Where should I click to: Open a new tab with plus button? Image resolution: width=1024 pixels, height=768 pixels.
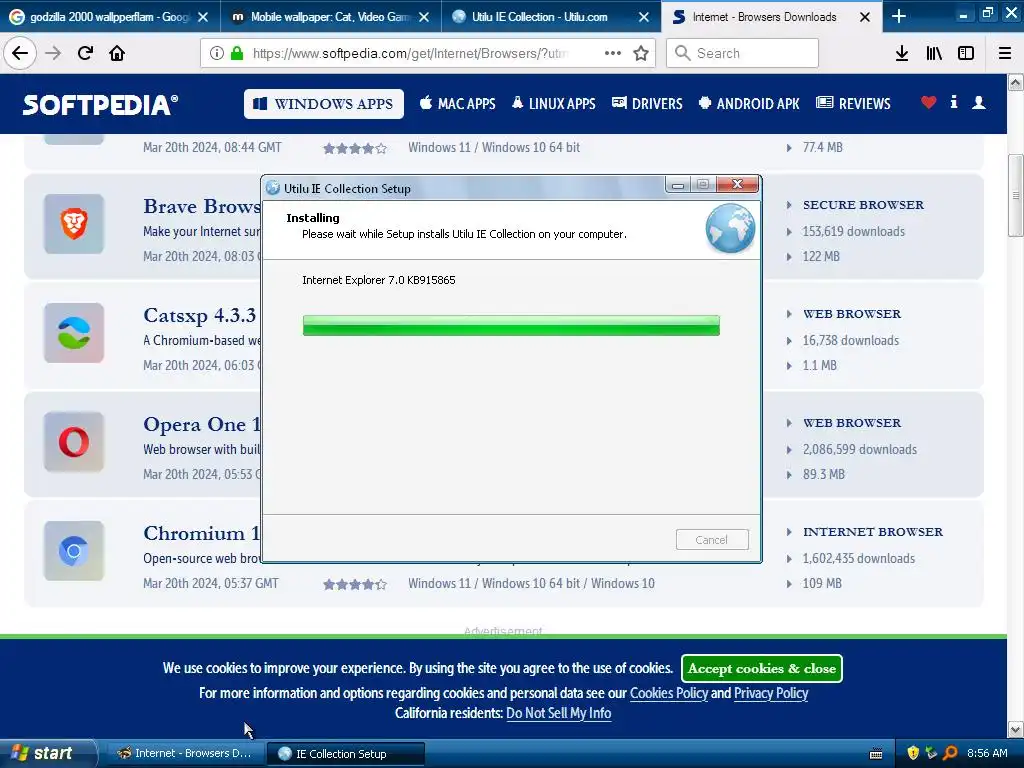click(x=899, y=16)
